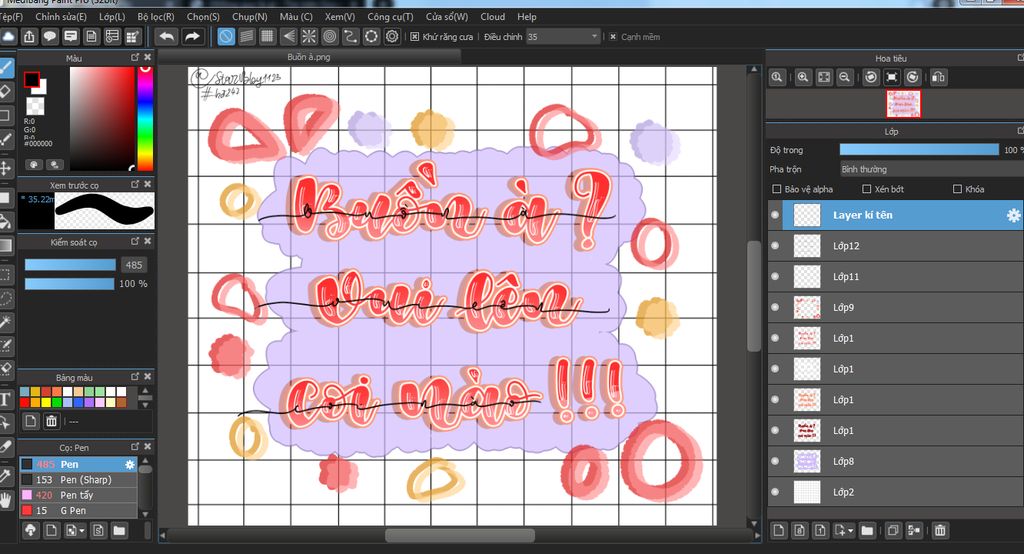
Task: Click the rotate left icon in the Navigator
Action: tap(871, 77)
